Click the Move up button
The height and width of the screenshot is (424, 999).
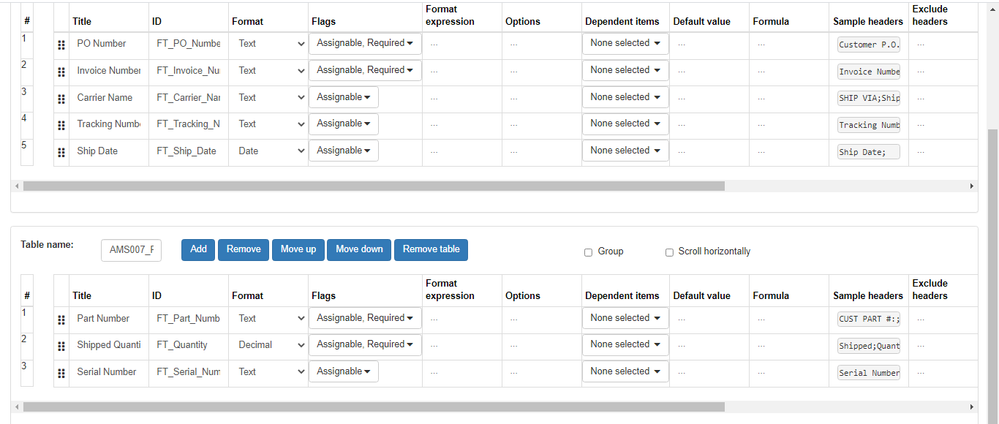point(298,249)
